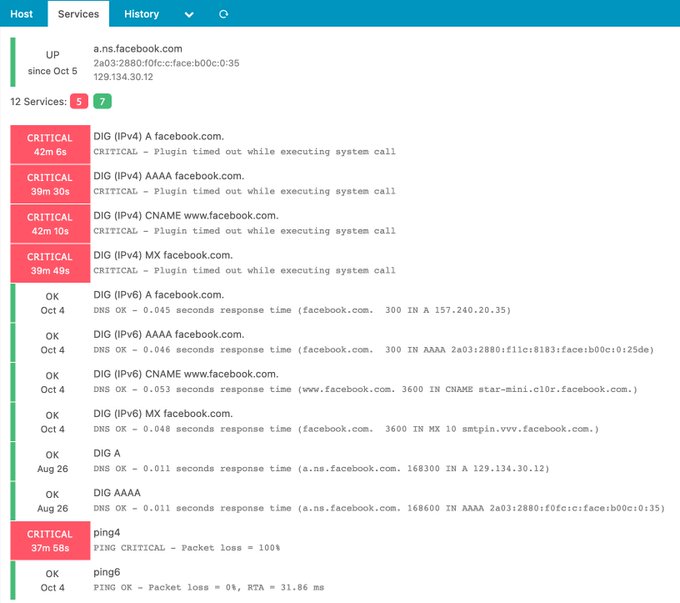Screen dimensions: 680x603
Task: Open DIG (IPv6) MX facebook.com. service
Action: pos(163,413)
